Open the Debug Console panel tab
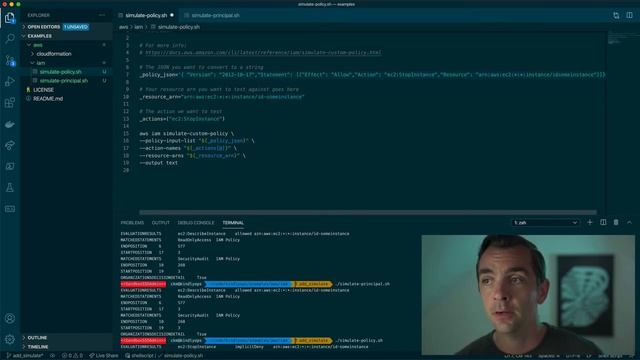The image size is (640, 360). pos(196,222)
